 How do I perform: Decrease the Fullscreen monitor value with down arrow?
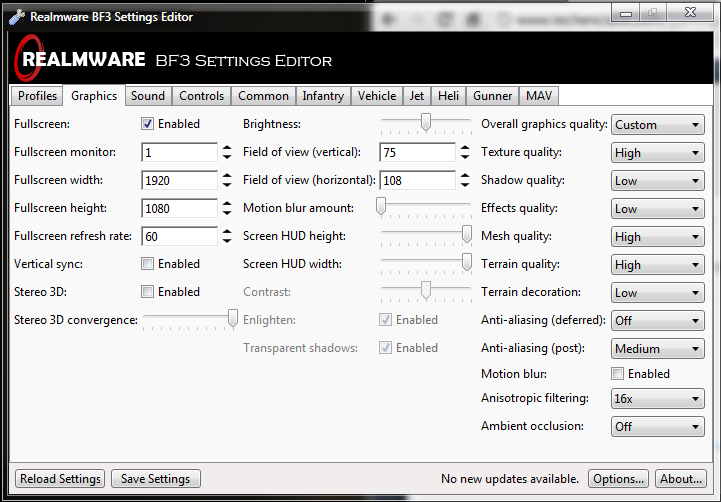coord(227,156)
